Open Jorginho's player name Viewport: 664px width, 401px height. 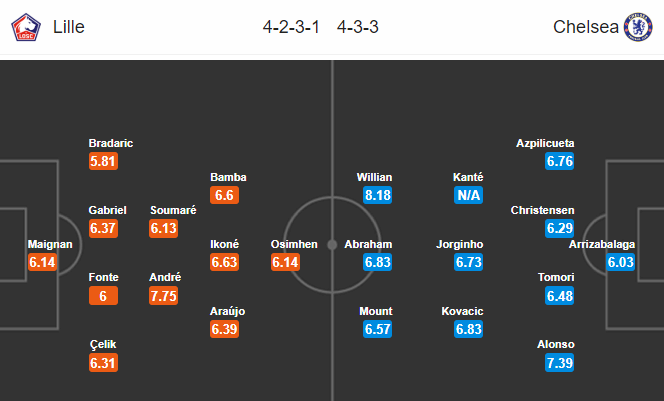coord(459,244)
